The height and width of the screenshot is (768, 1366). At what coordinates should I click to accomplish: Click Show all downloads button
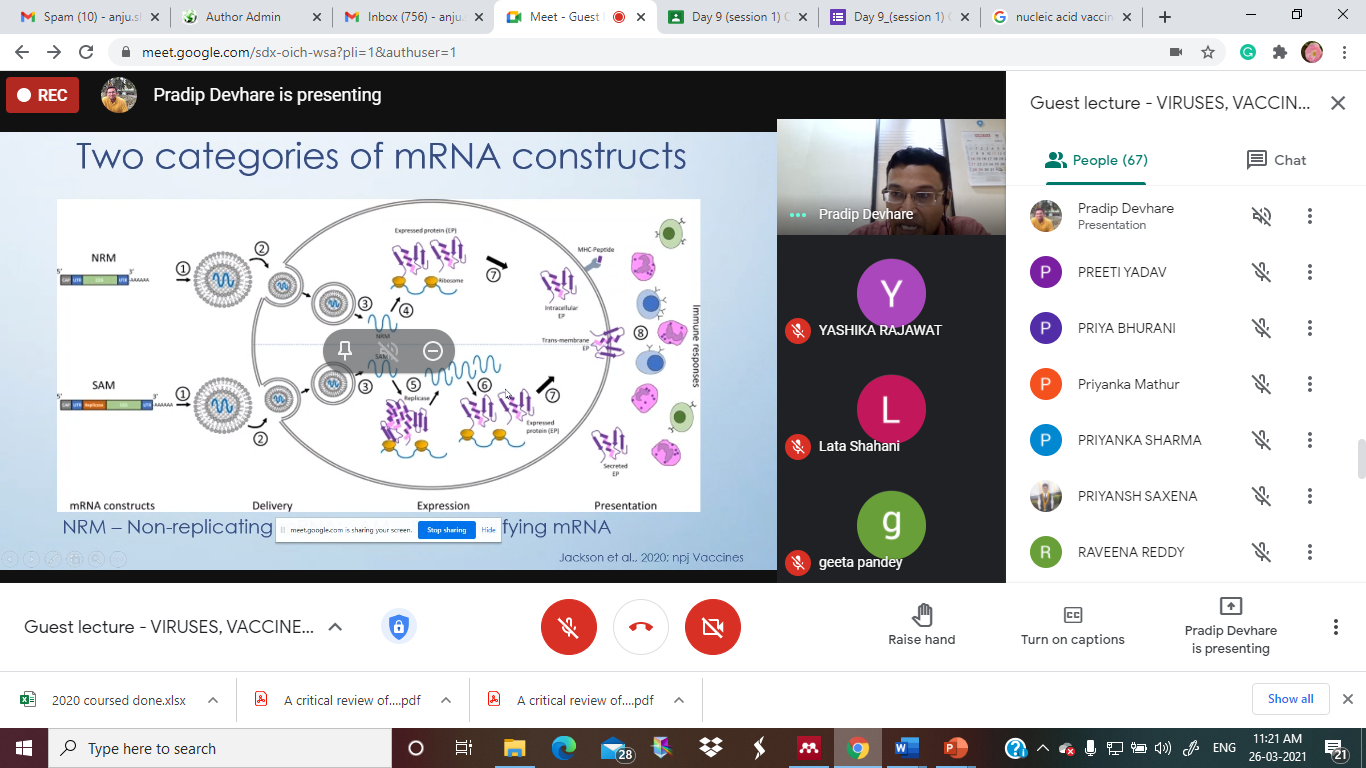coord(1290,699)
